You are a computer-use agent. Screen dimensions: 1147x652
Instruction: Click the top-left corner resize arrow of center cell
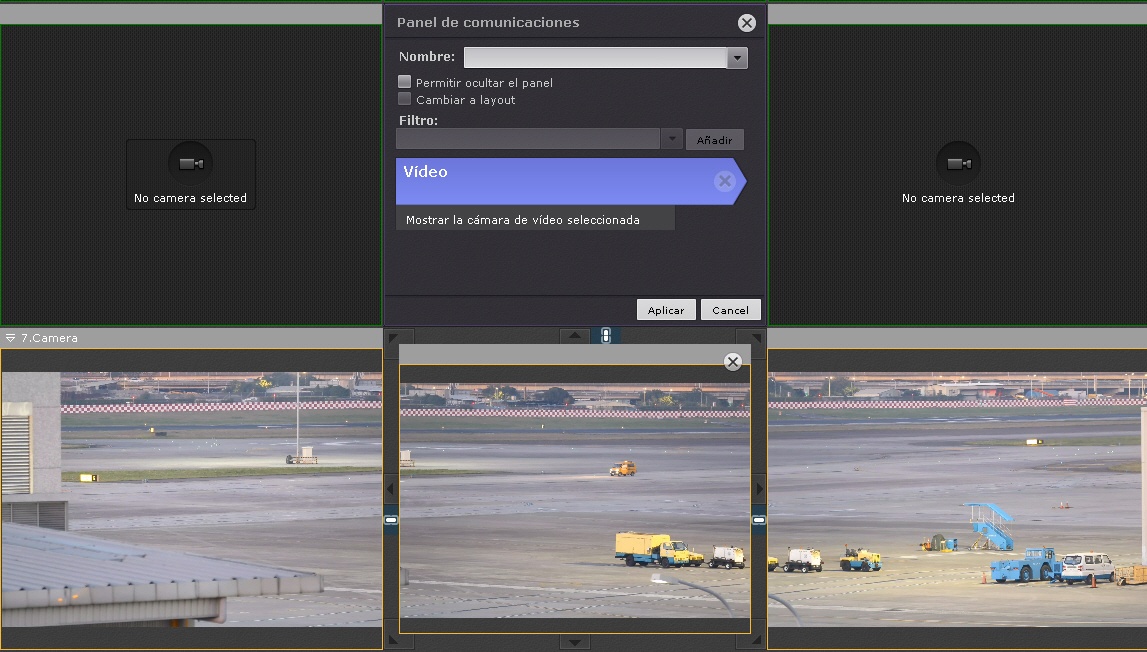[x=393, y=338]
